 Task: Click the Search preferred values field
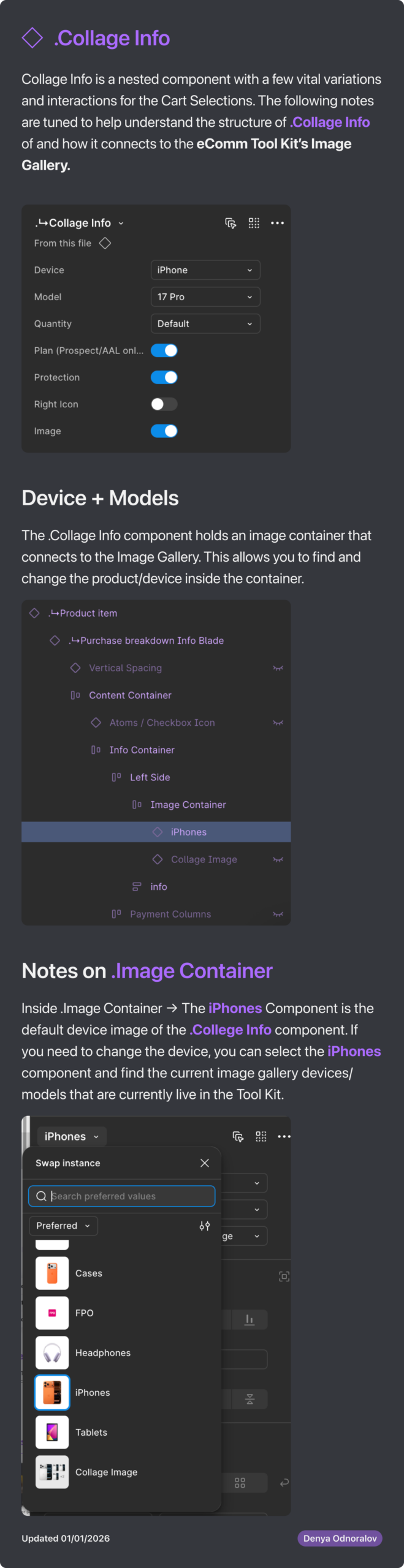(x=129, y=1196)
